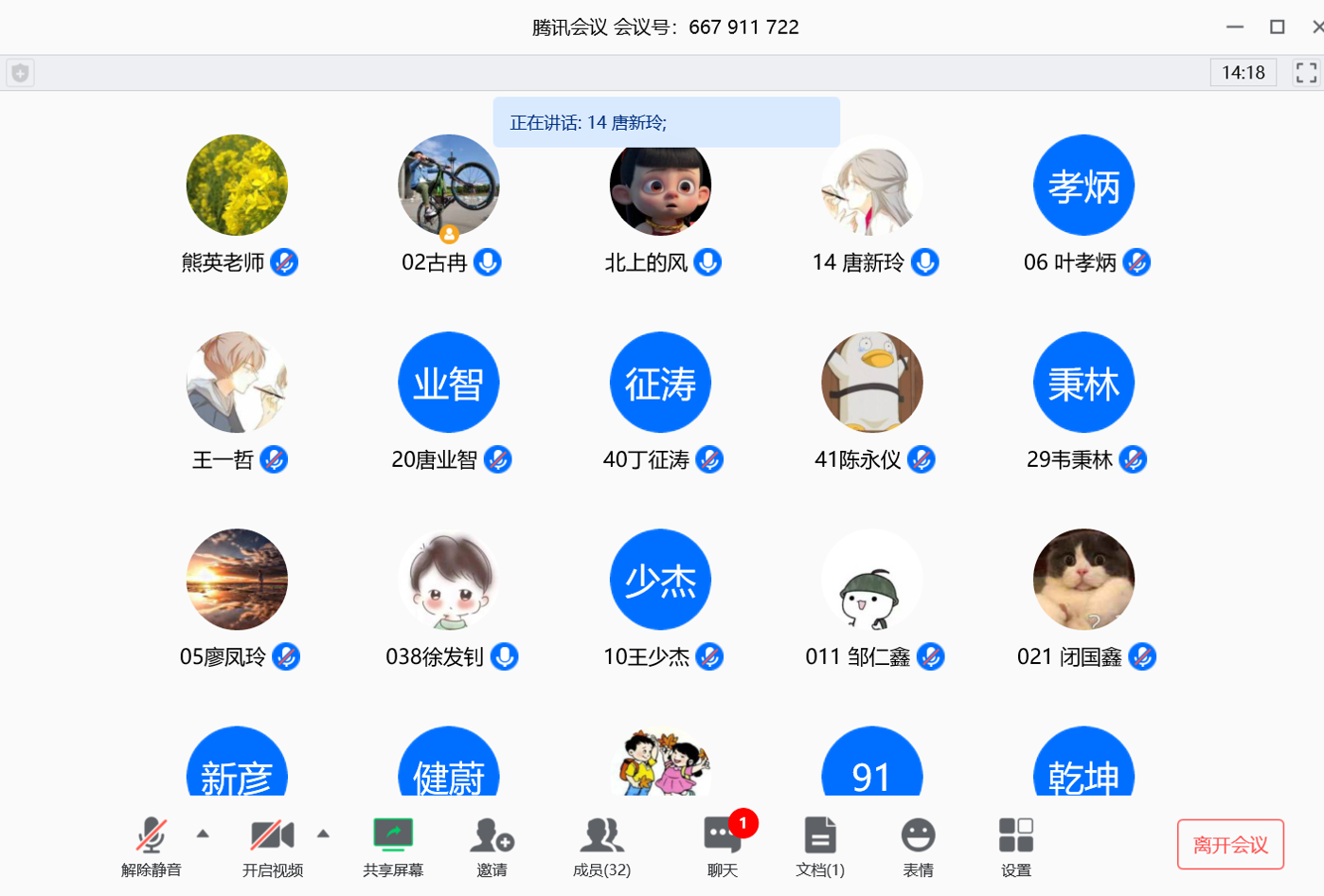Open the chat with unread message
The height and width of the screenshot is (896, 1324).
pos(723,837)
